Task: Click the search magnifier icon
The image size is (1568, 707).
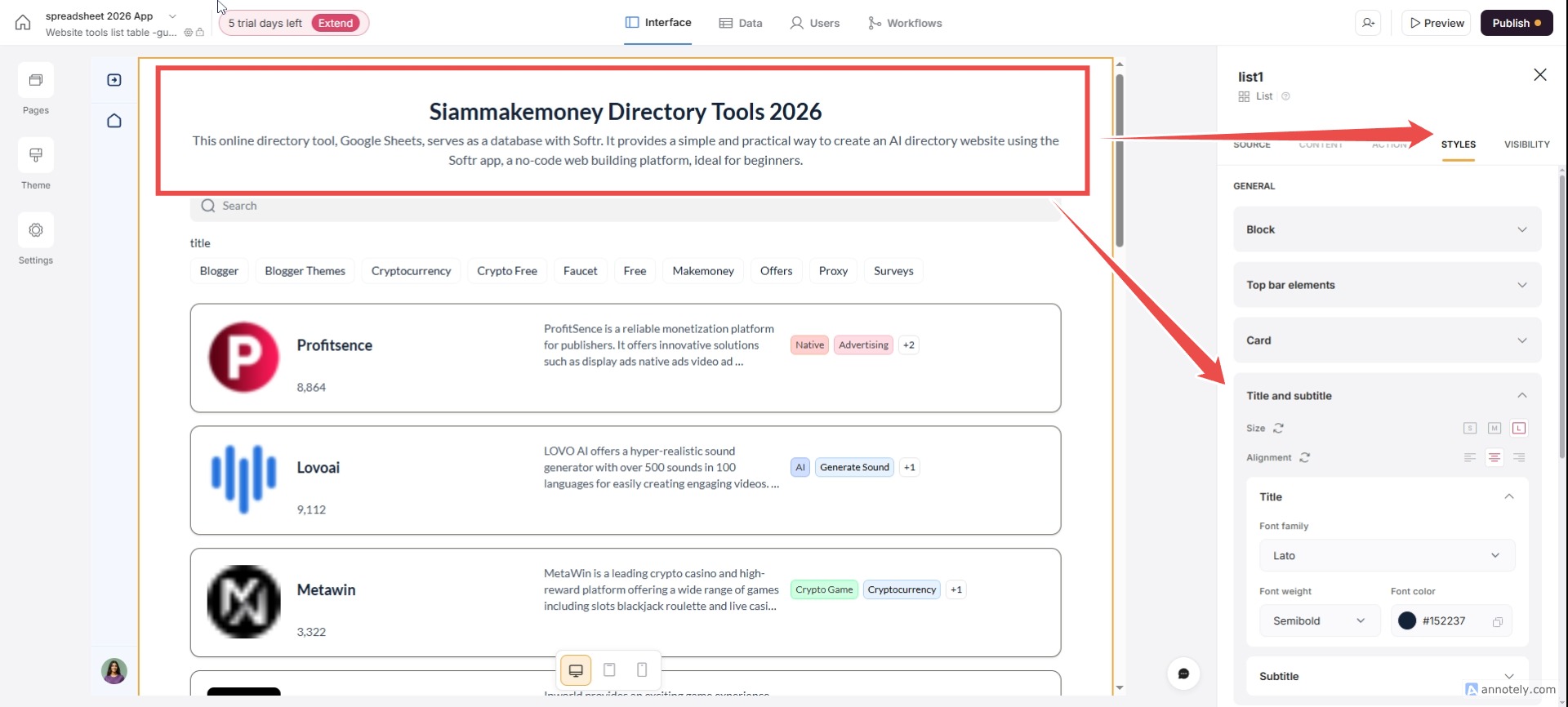Action: pos(208,206)
